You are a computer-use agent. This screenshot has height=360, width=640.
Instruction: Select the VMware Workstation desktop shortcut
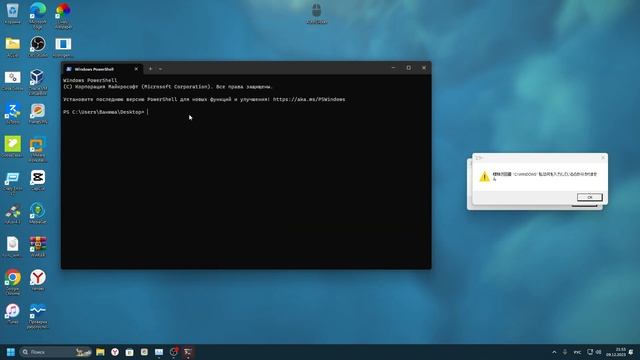coord(38,149)
